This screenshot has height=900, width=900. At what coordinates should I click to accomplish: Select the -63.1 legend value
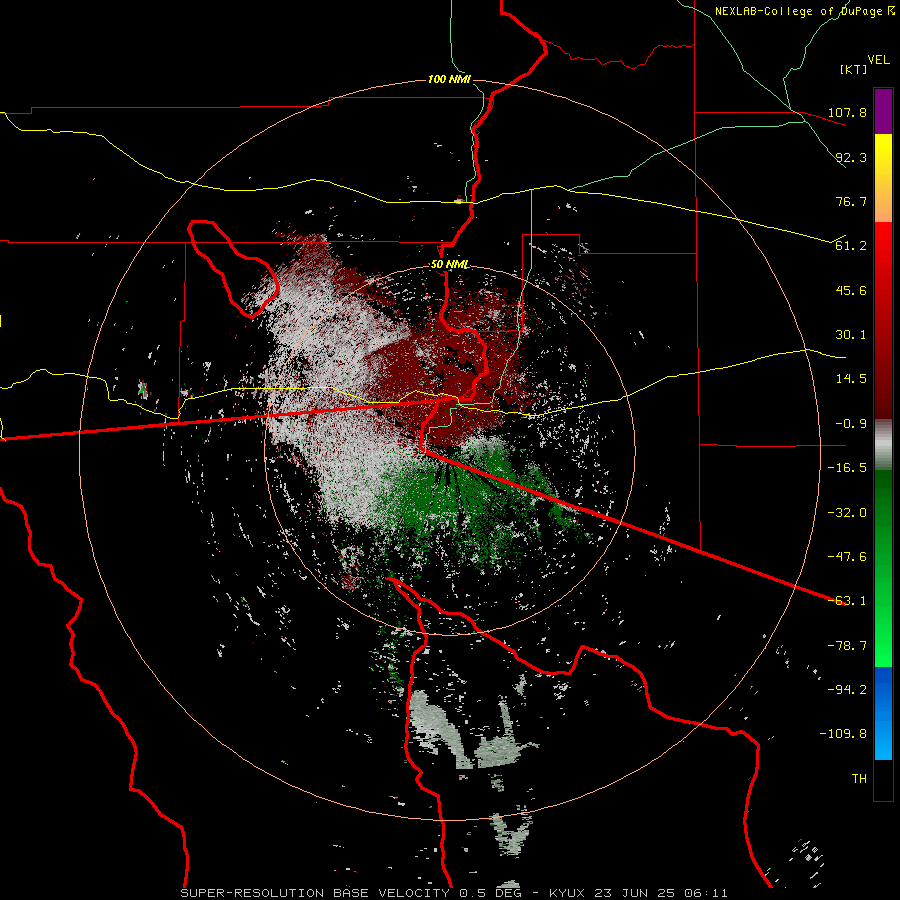click(x=847, y=601)
